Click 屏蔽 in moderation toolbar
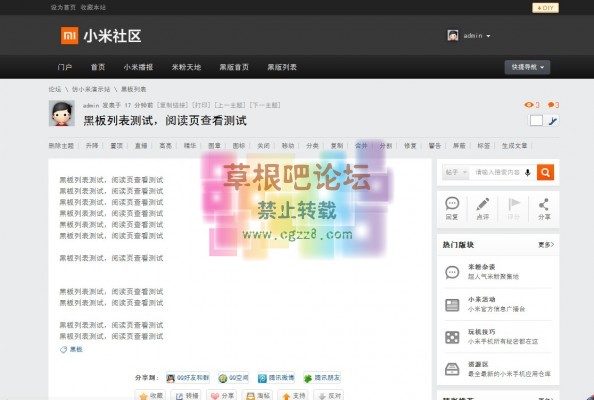 [x=459, y=146]
